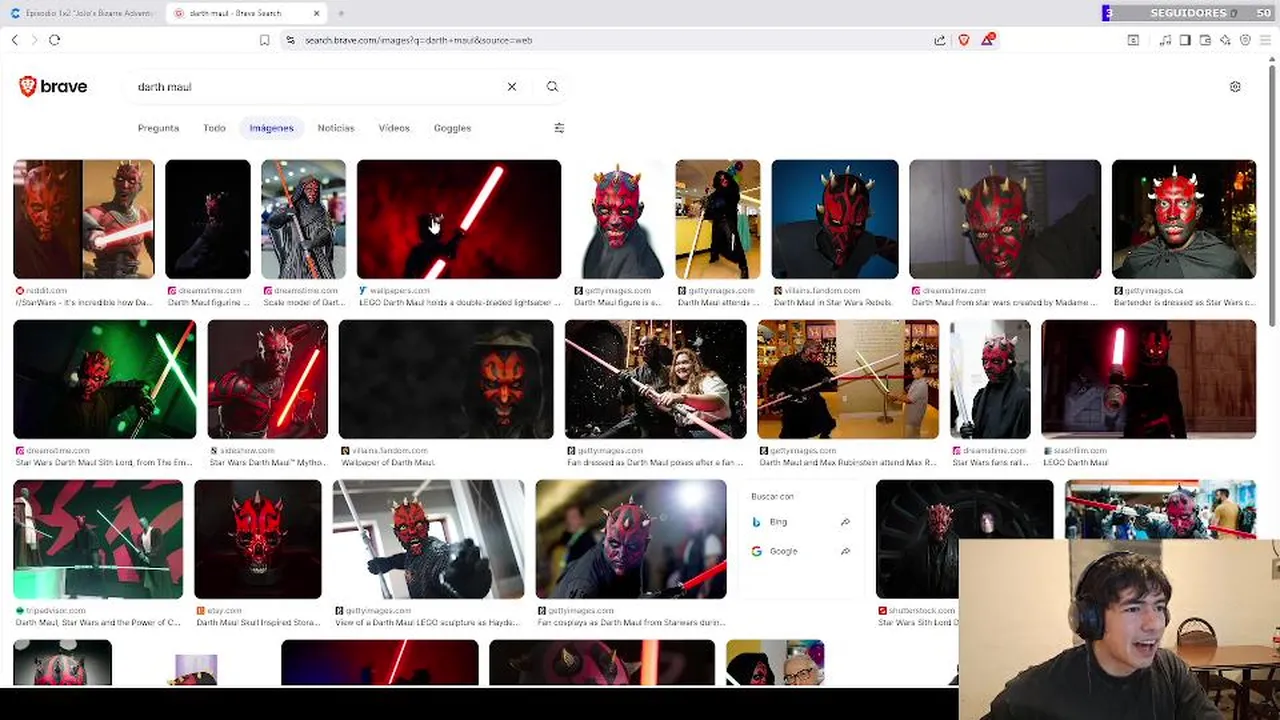1280x720 pixels.
Task: Select the darth maul Brave Search tab
Action: coord(245,13)
